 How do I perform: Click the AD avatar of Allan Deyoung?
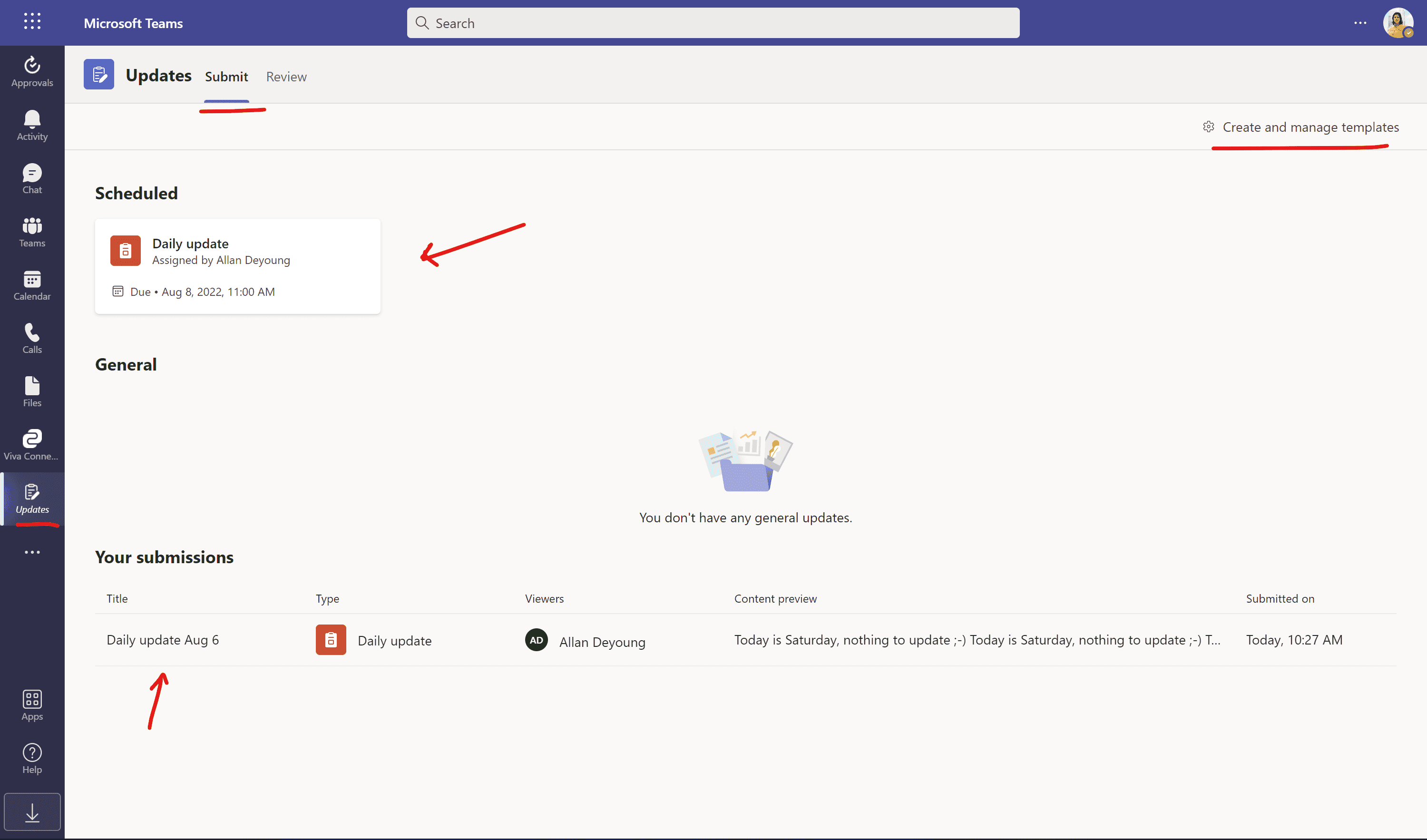(536, 639)
